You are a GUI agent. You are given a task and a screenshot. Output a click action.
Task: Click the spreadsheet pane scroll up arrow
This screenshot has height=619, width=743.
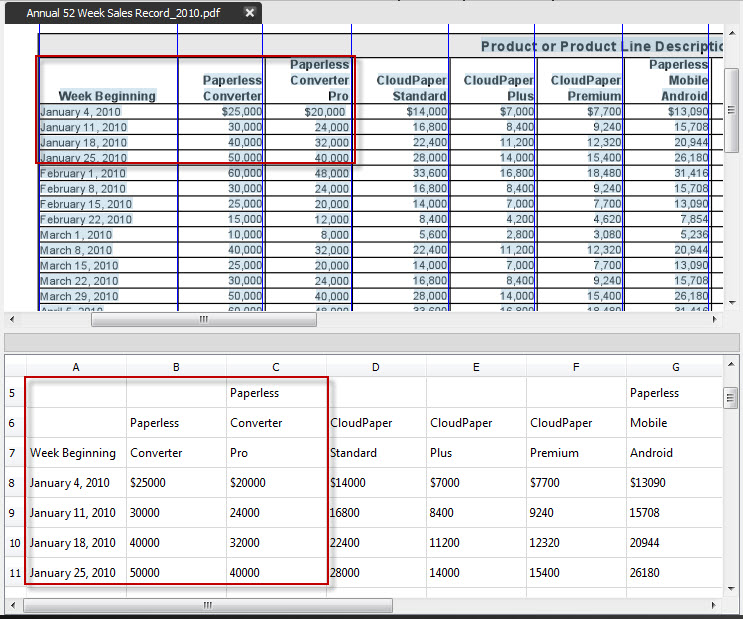coord(731,364)
